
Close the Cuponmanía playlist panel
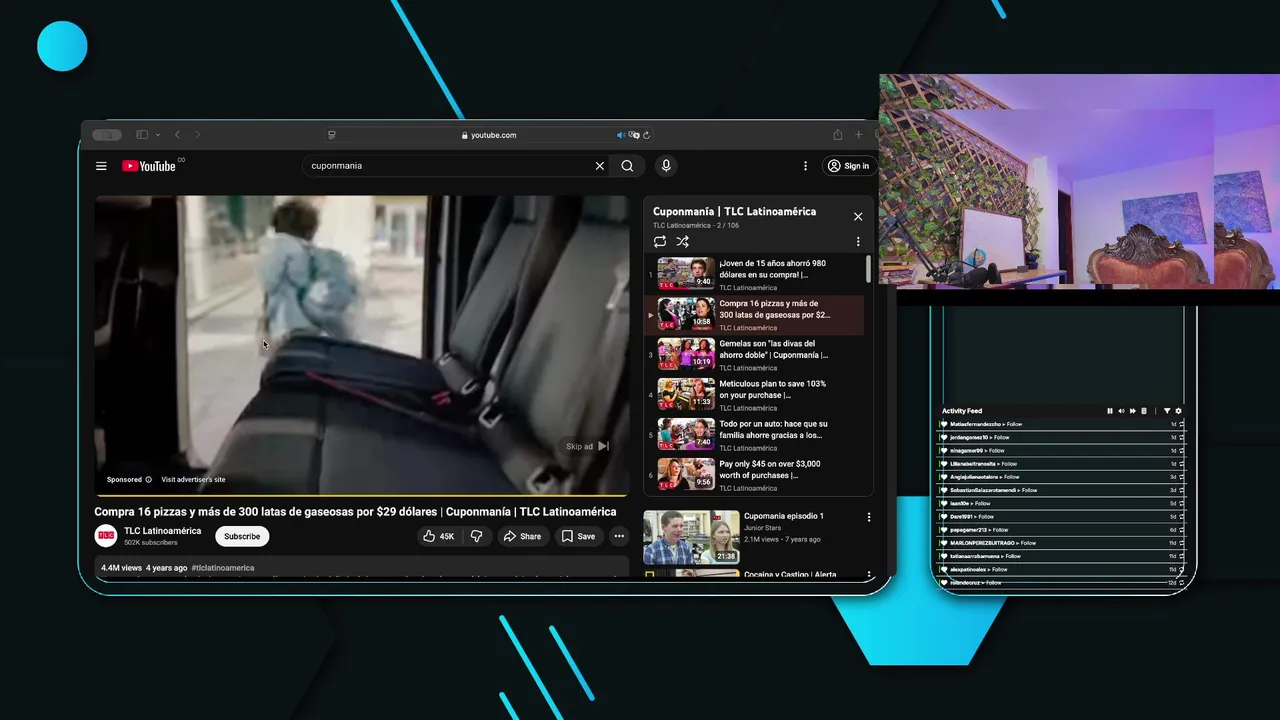pyautogui.click(x=857, y=216)
